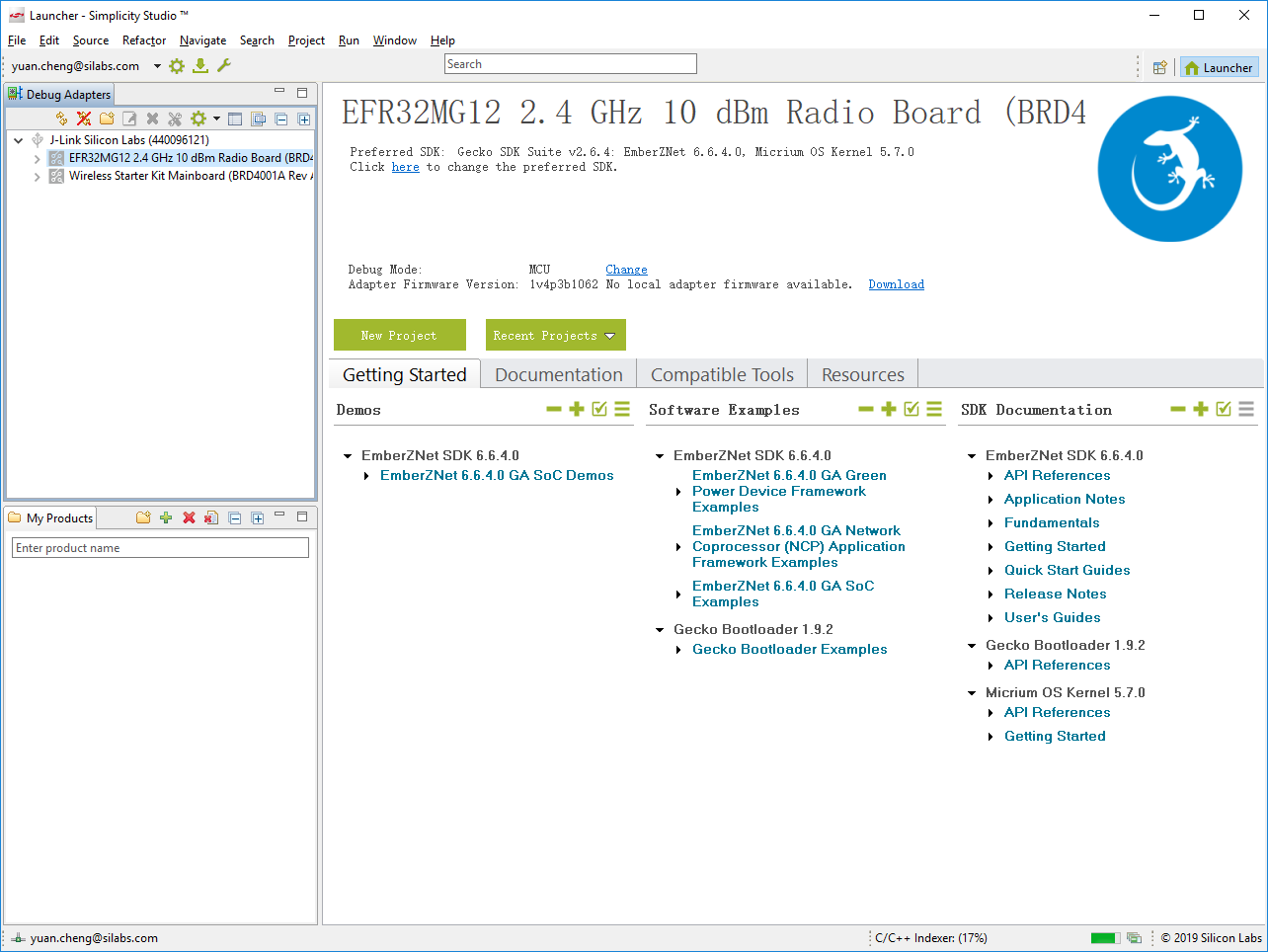Viewport: 1268px width, 952px height.
Task: Click new folder icon in Debug Adapters toolbar
Action: click(x=107, y=119)
